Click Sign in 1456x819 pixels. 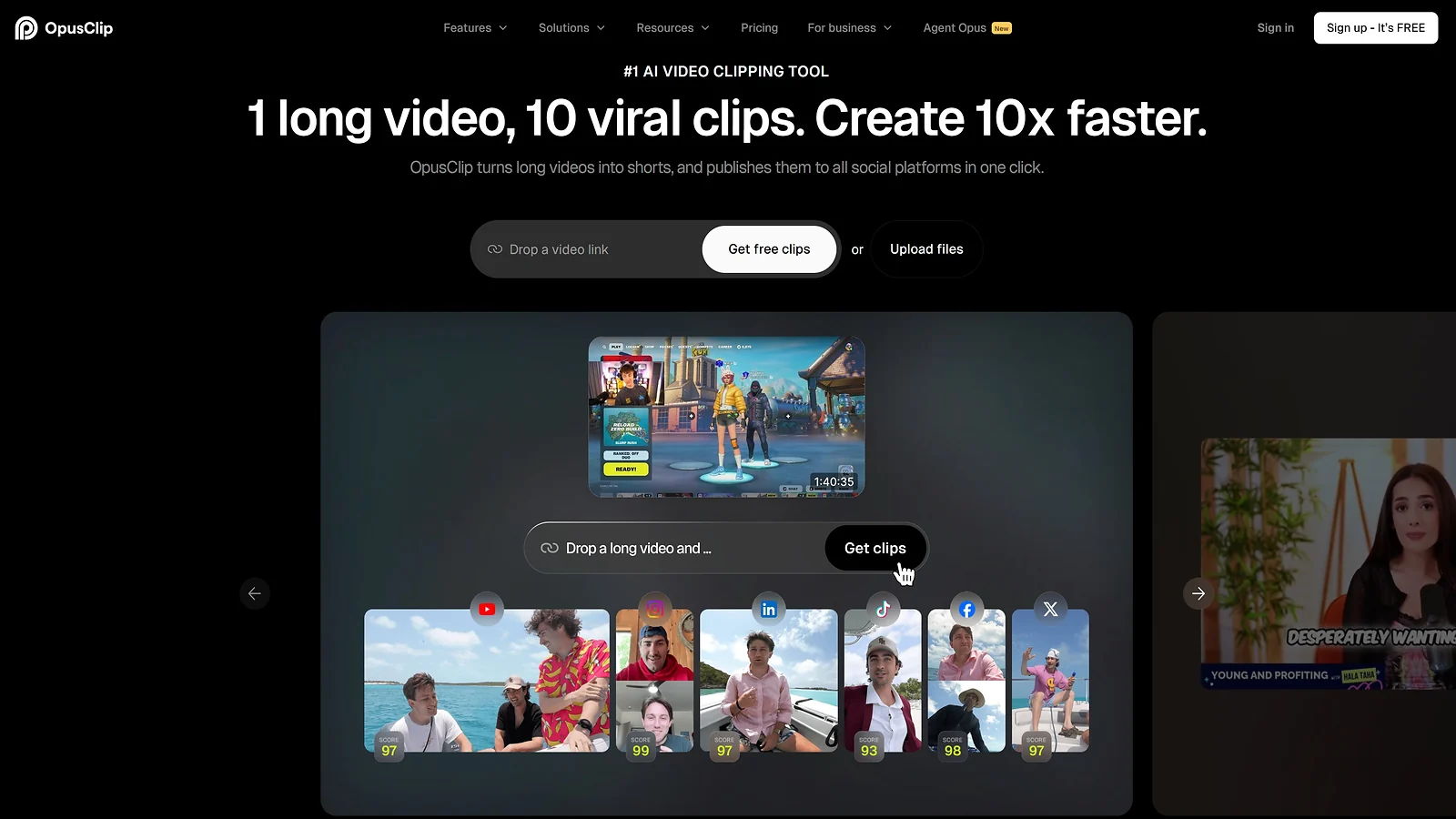pos(1275,28)
